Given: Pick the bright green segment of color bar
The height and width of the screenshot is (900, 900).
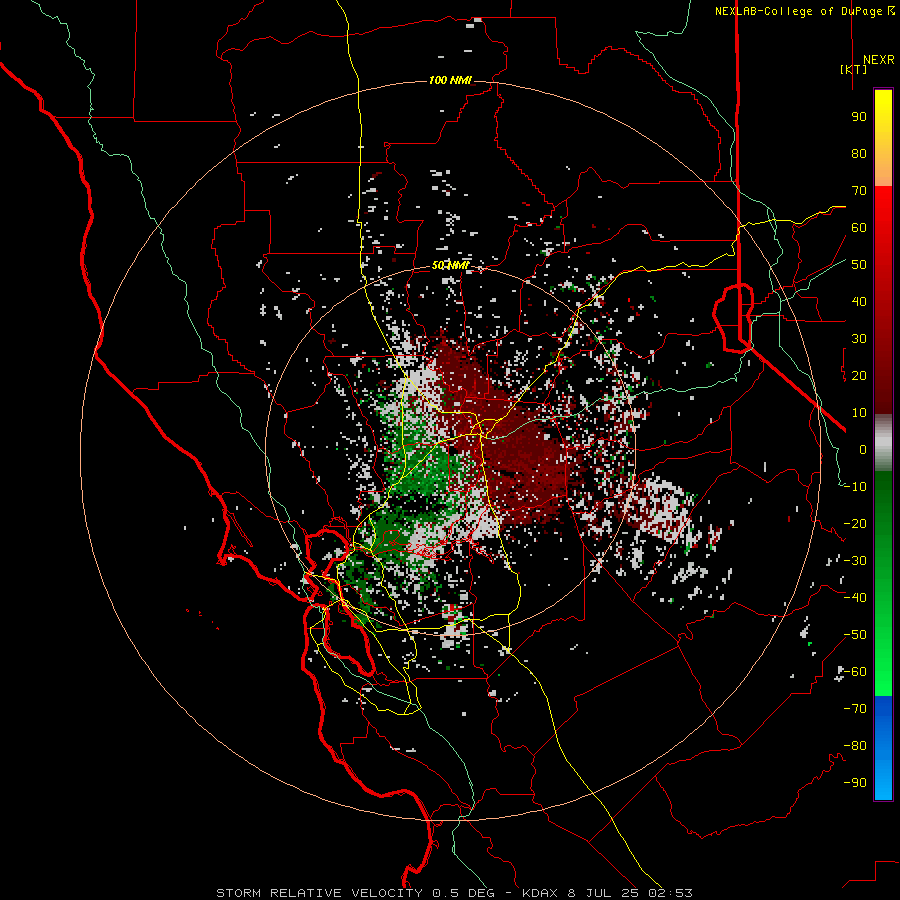Looking at the screenshot, I should 883,660.
